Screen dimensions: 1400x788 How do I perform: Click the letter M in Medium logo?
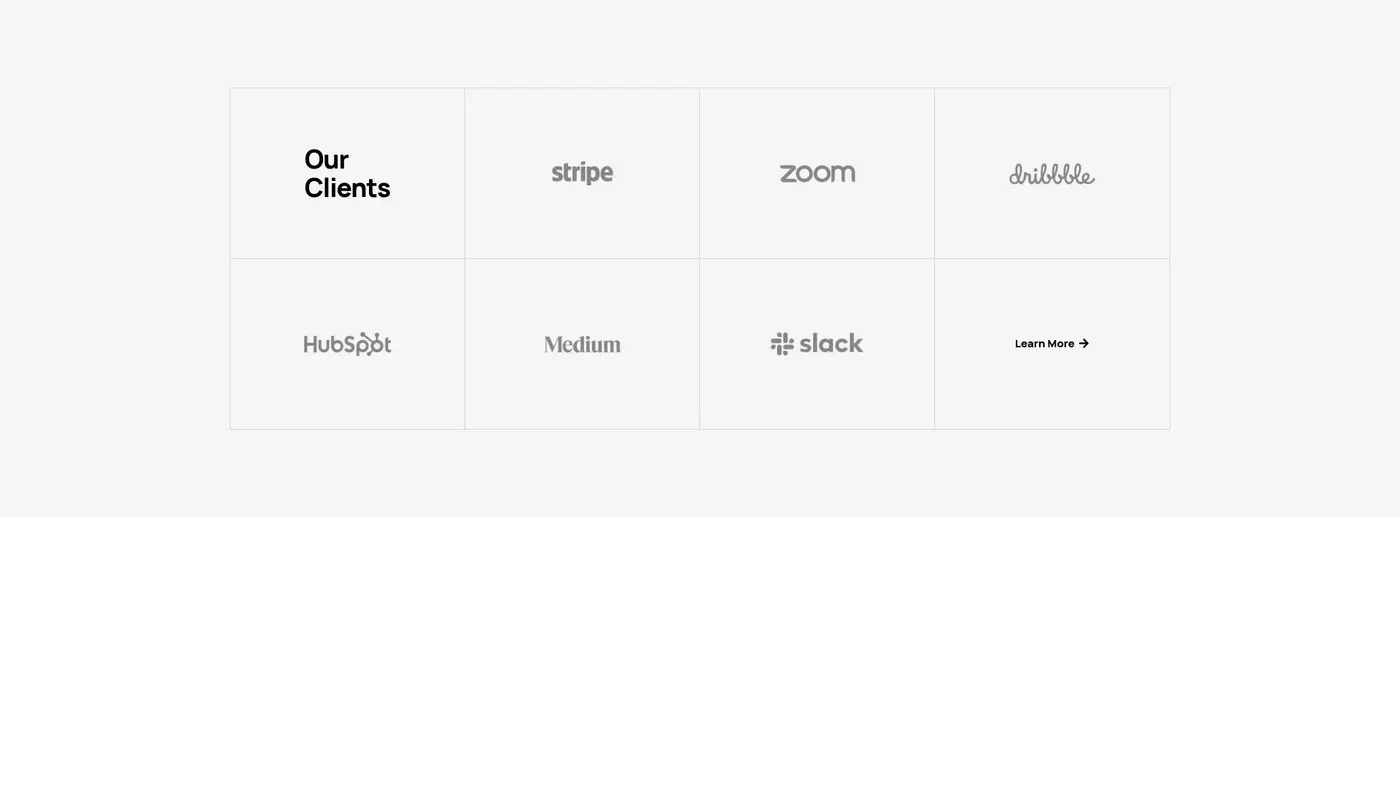tap(553, 345)
